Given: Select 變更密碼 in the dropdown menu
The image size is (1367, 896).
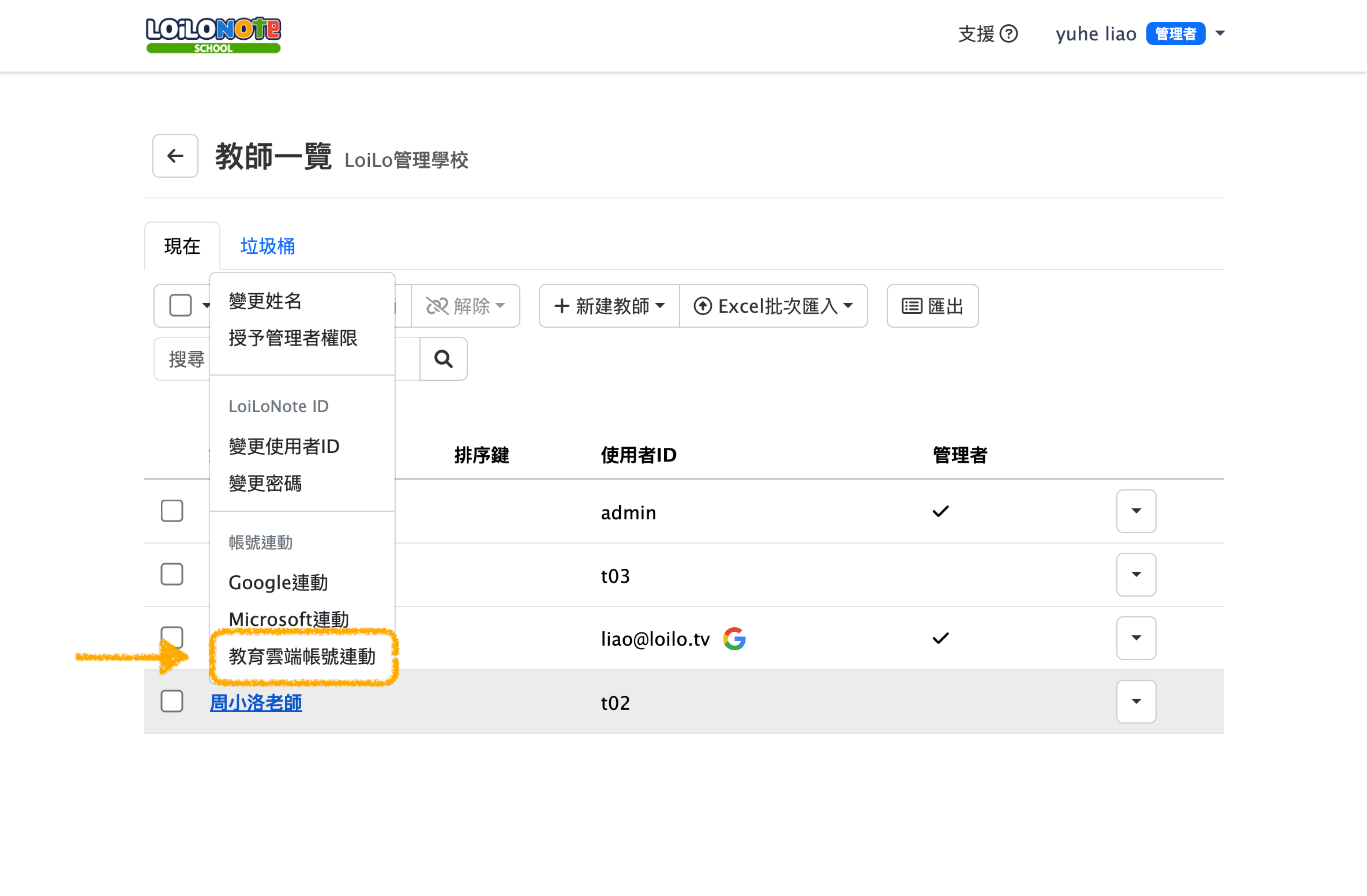Looking at the screenshot, I should [x=265, y=483].
